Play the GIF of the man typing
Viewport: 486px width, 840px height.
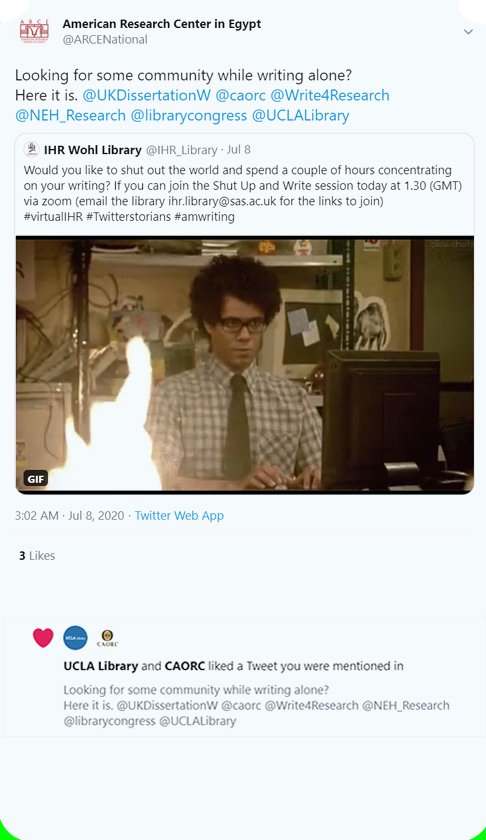(245, 364)
